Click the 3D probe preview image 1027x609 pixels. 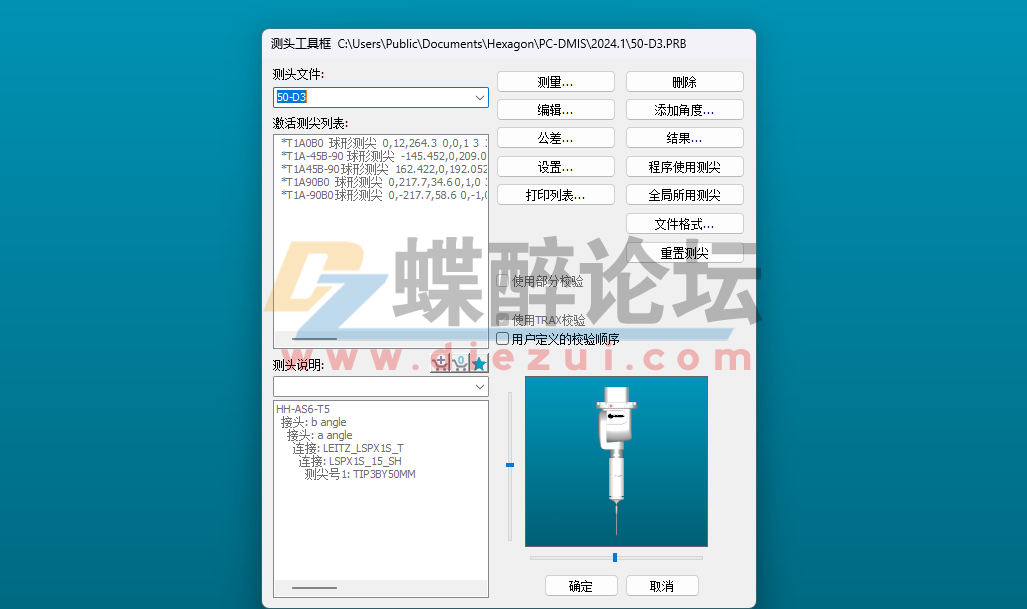(616, 462)
